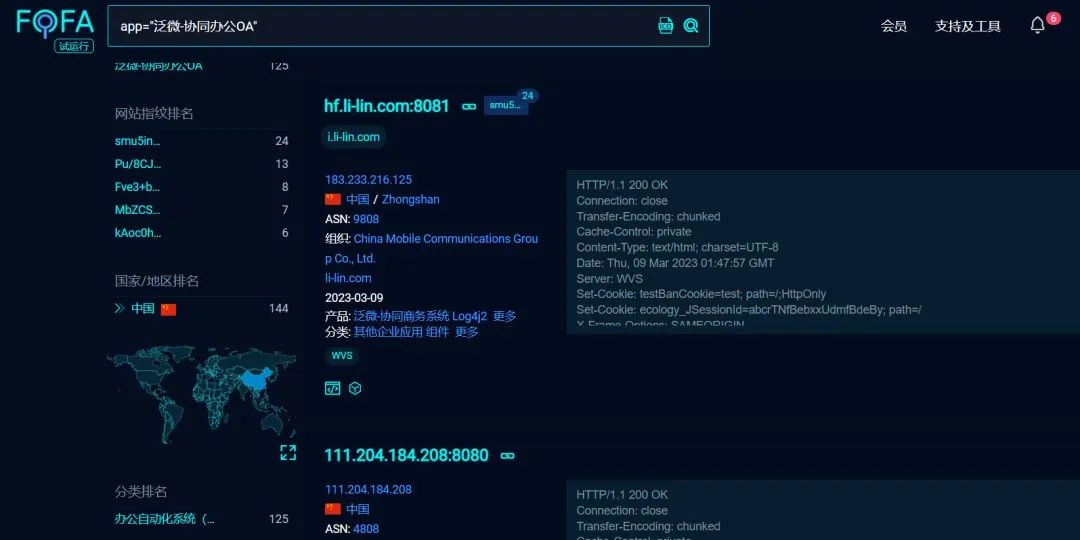Open the 支持及工具 menu
1080x540 pixels.
tap(968, 26)
